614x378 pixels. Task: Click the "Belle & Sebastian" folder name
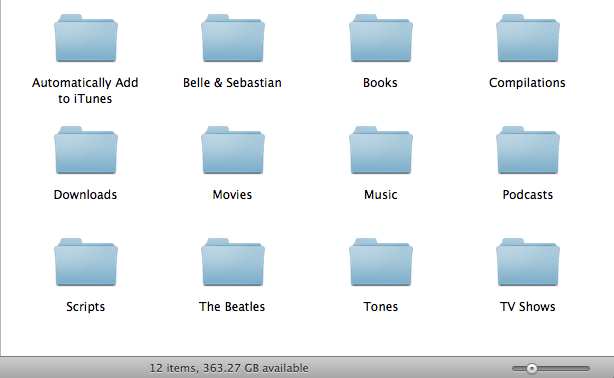pos(232,83)
